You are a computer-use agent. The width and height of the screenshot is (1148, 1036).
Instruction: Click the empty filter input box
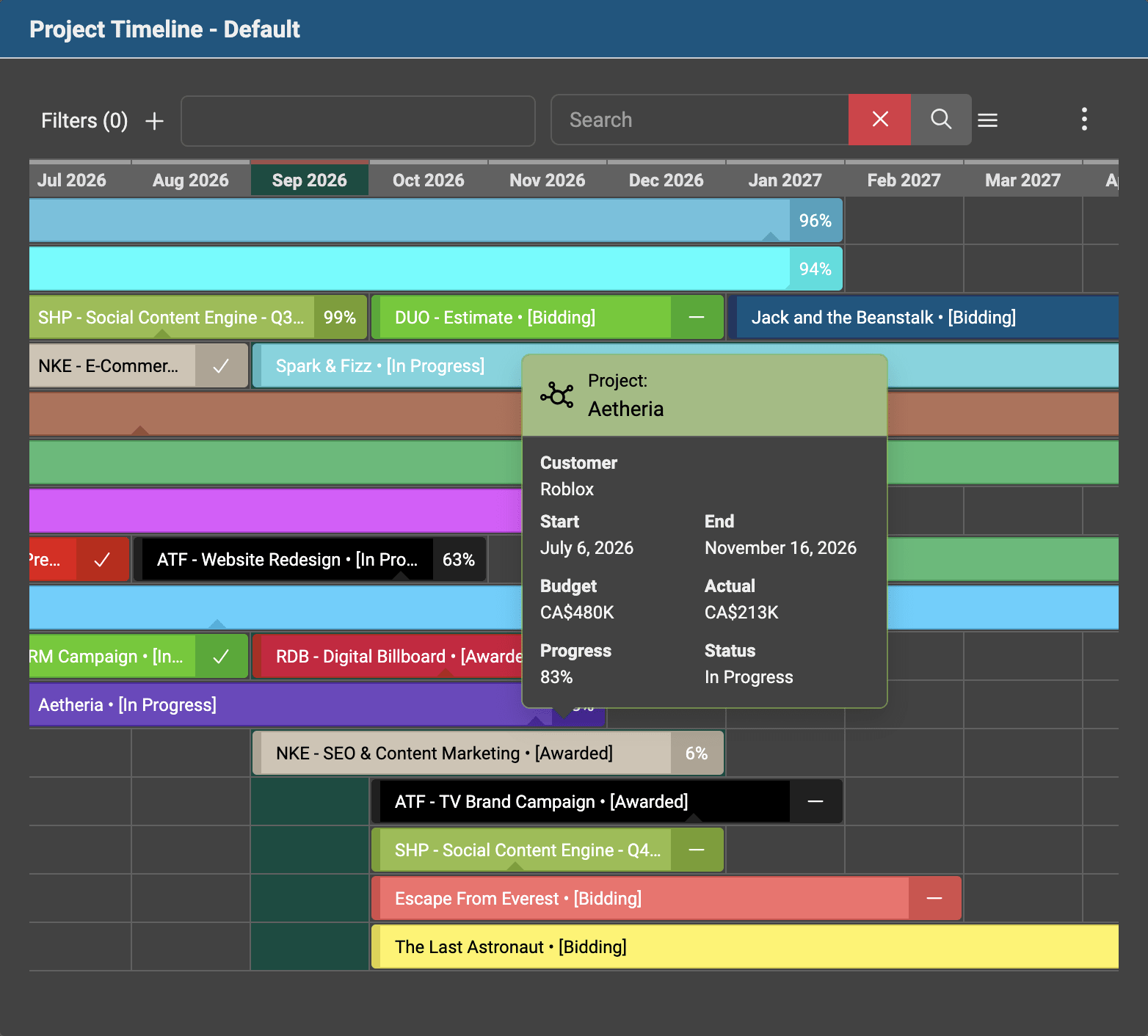click(x=358, y=121)
